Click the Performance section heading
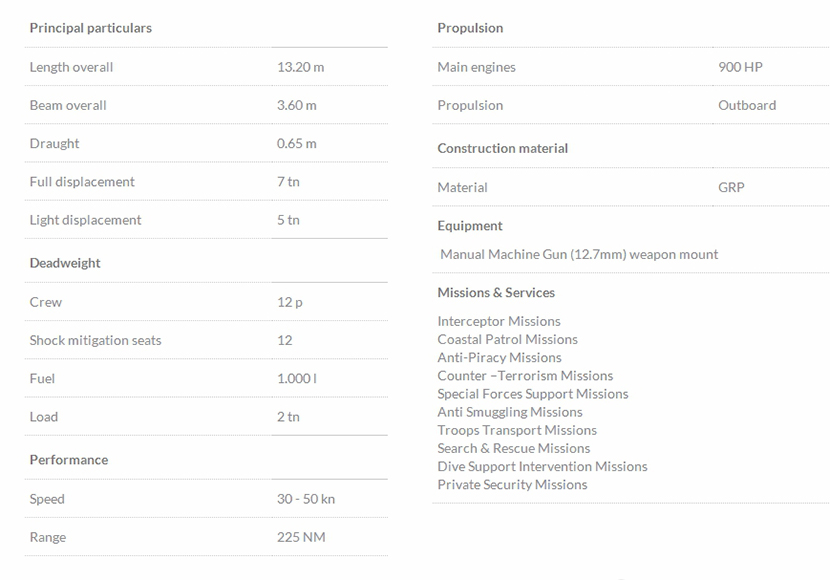 [x=69, y=460]
